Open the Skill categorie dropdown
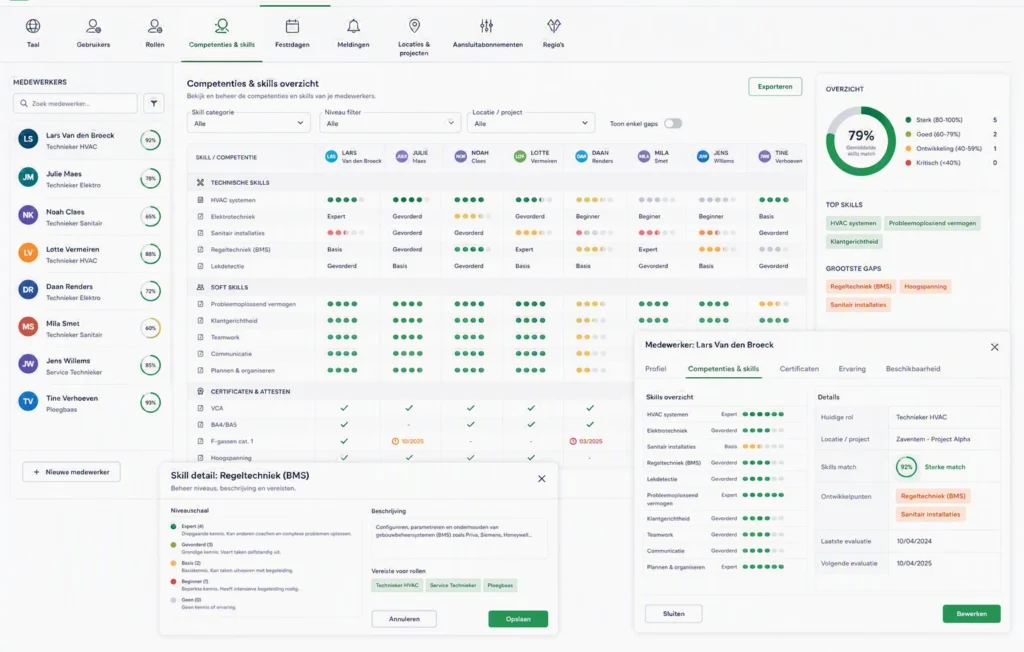Image resolution: width=1024 pixels, height=652 pixels. coord(248,123)
